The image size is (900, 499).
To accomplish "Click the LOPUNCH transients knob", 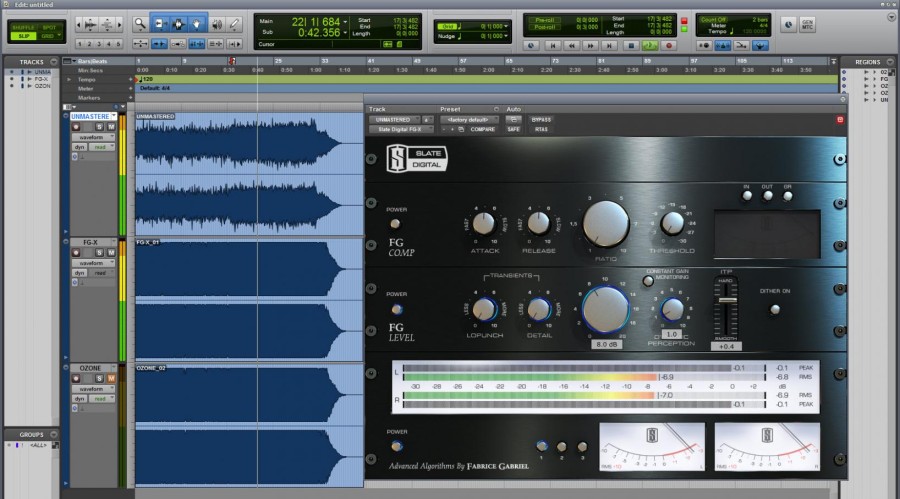I will (x=485, y=310).
